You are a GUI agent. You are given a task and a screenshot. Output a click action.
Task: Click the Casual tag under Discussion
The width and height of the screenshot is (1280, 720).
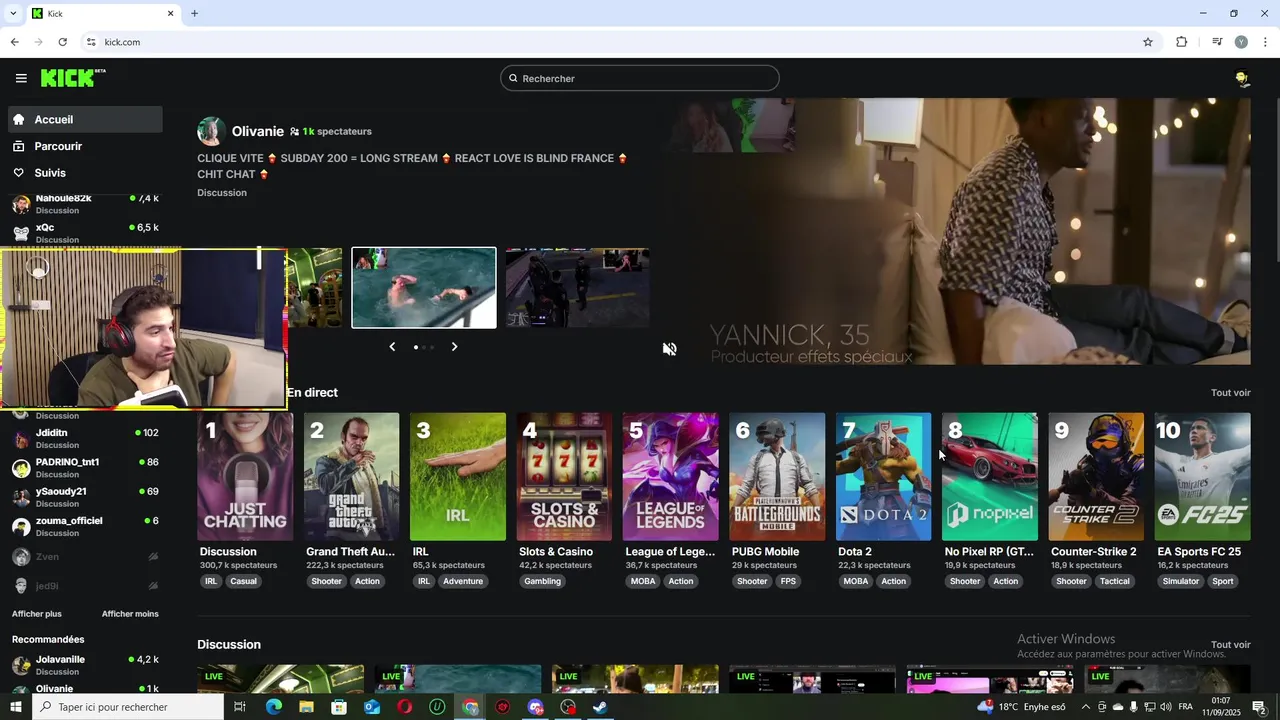[x=243, y=581]
